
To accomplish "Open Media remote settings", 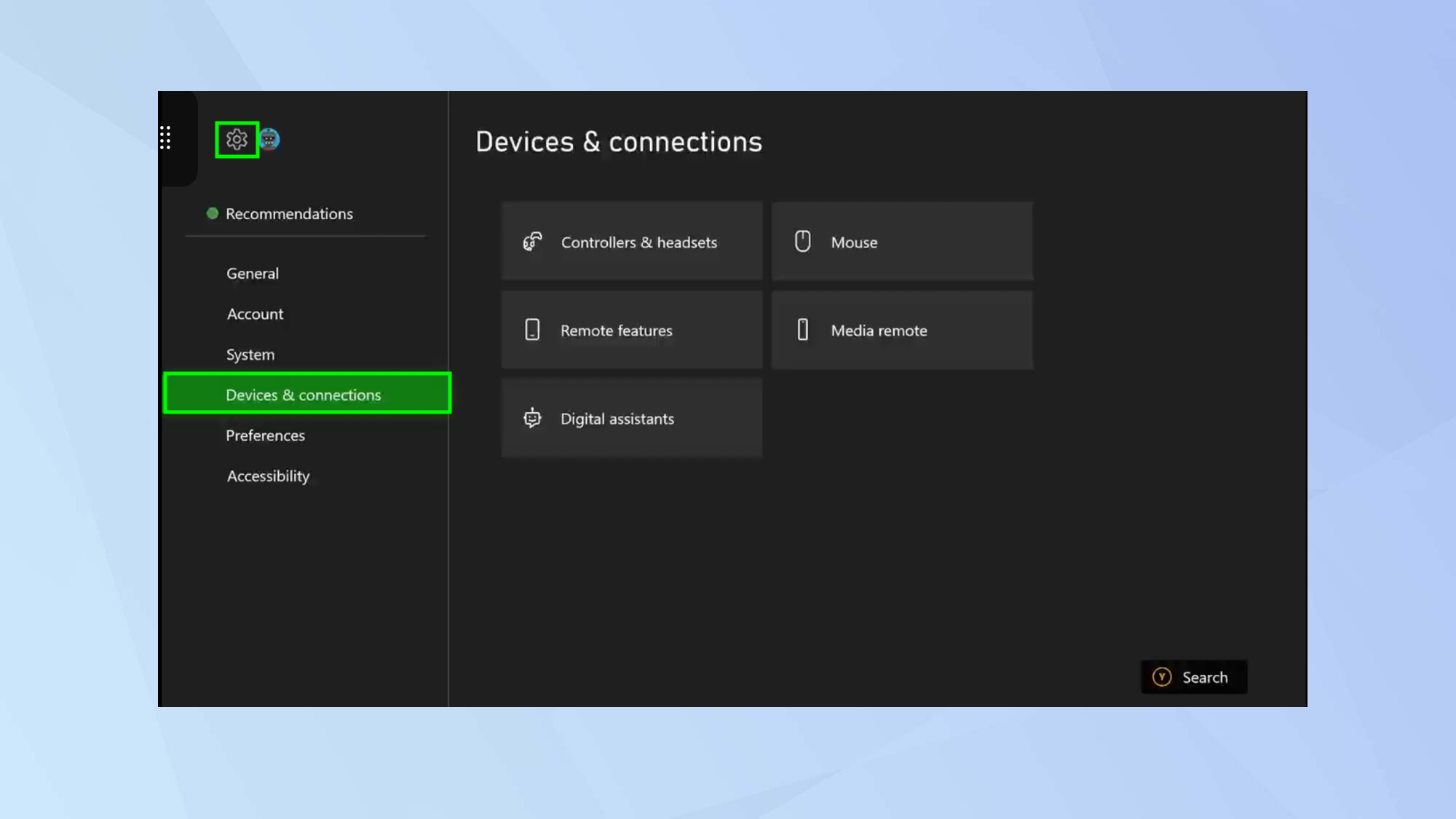I will click(900, 330).
